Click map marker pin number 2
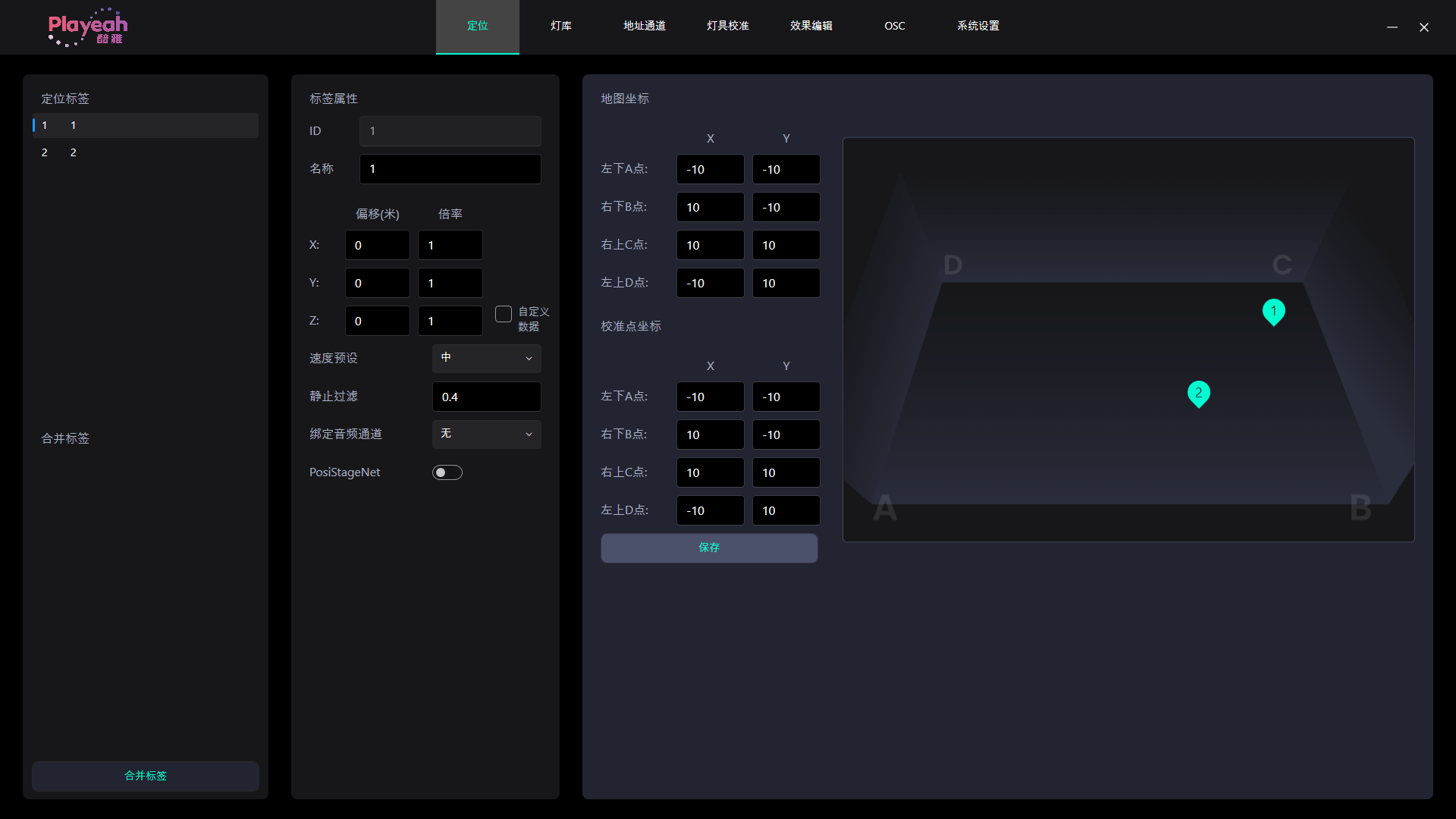This screenshot has height=819, width=1456. tap(1198, 393)
